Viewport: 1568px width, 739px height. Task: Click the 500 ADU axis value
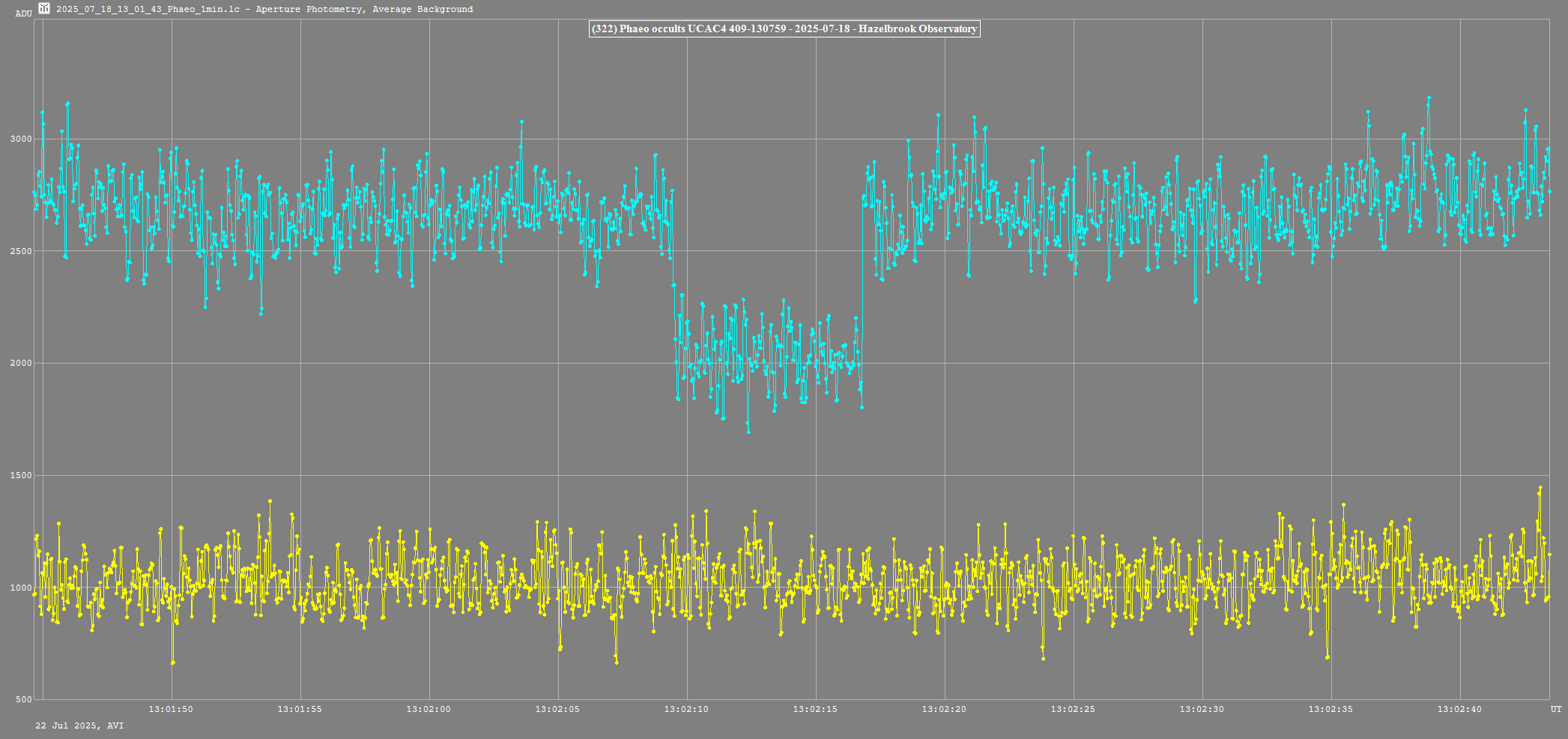(23, 700)
